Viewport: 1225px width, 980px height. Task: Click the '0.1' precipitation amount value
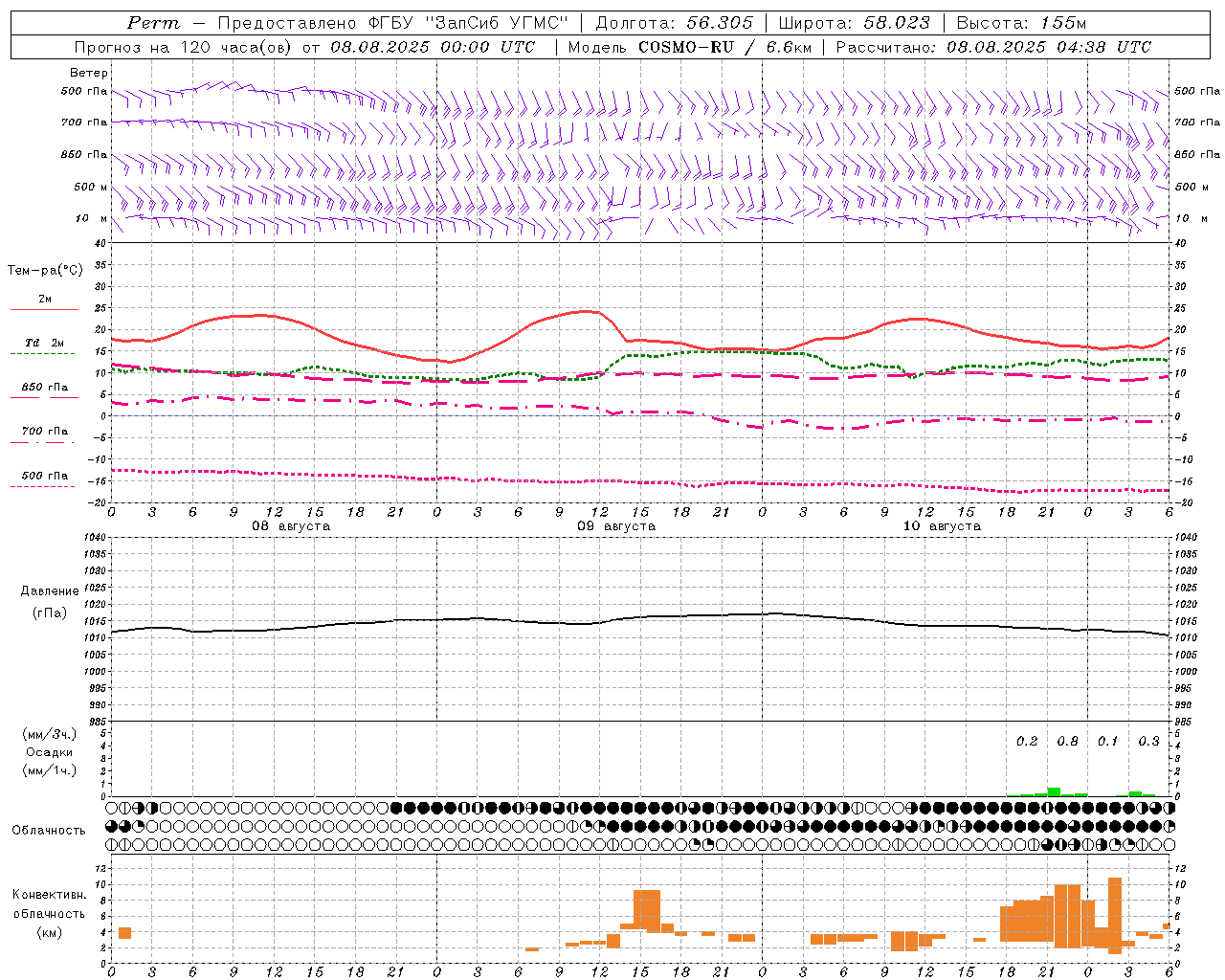coord(1107,741)
